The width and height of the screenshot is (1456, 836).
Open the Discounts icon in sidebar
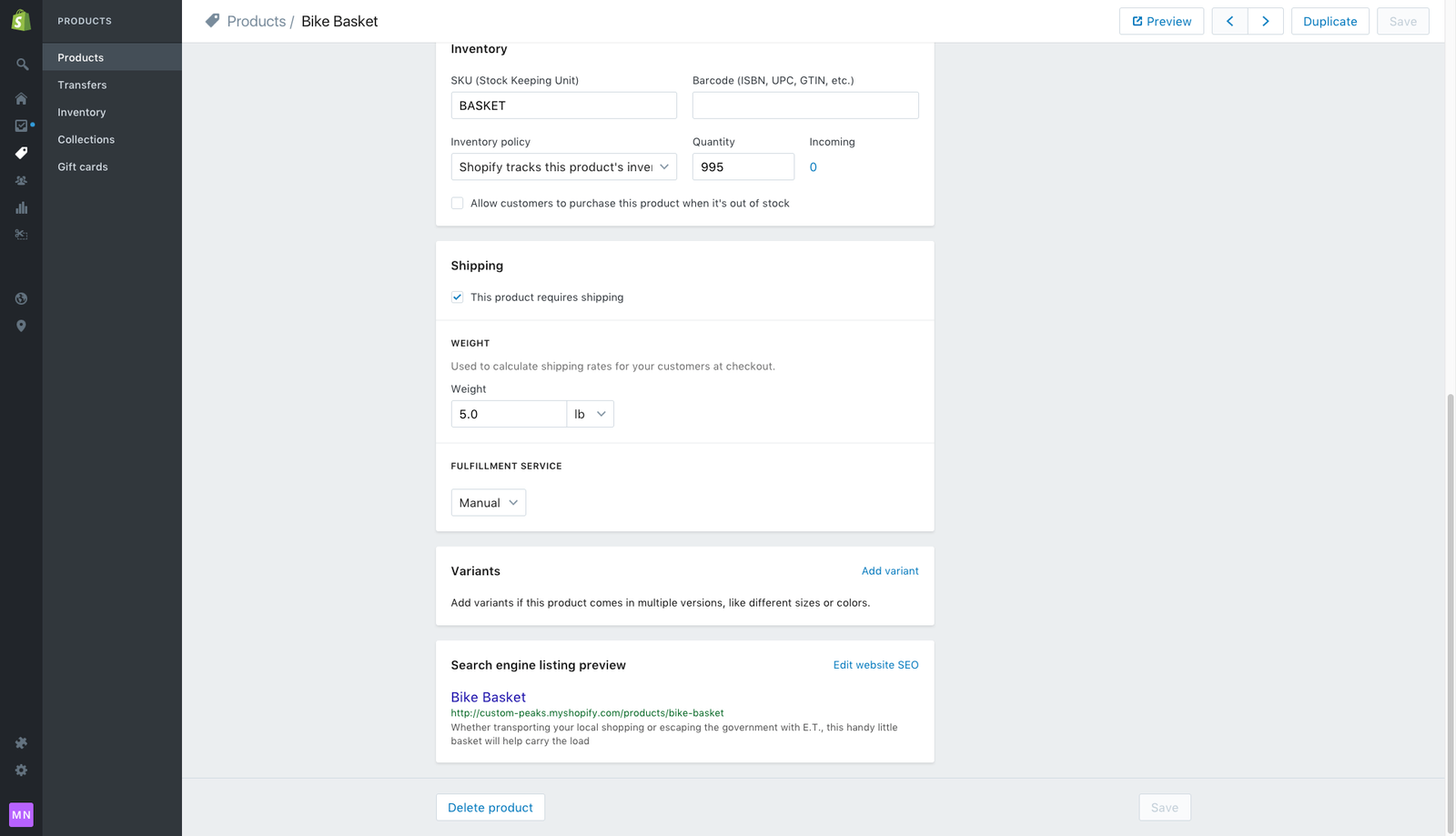(21, 235)
